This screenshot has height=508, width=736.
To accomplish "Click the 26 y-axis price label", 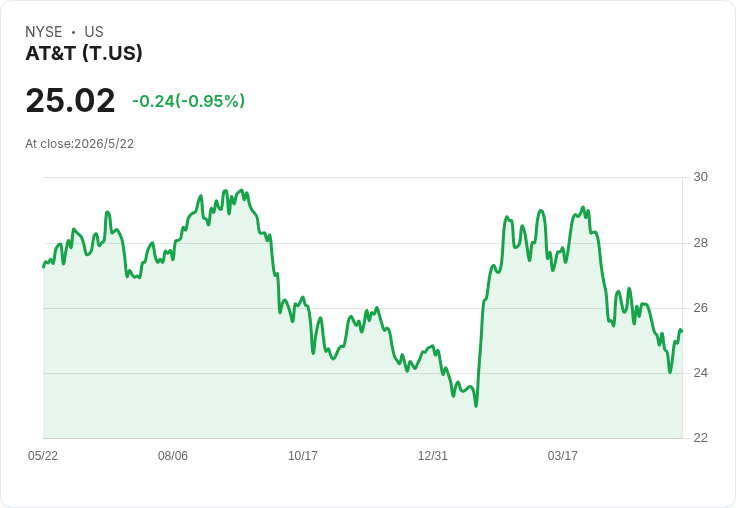I will coord(700,308).
